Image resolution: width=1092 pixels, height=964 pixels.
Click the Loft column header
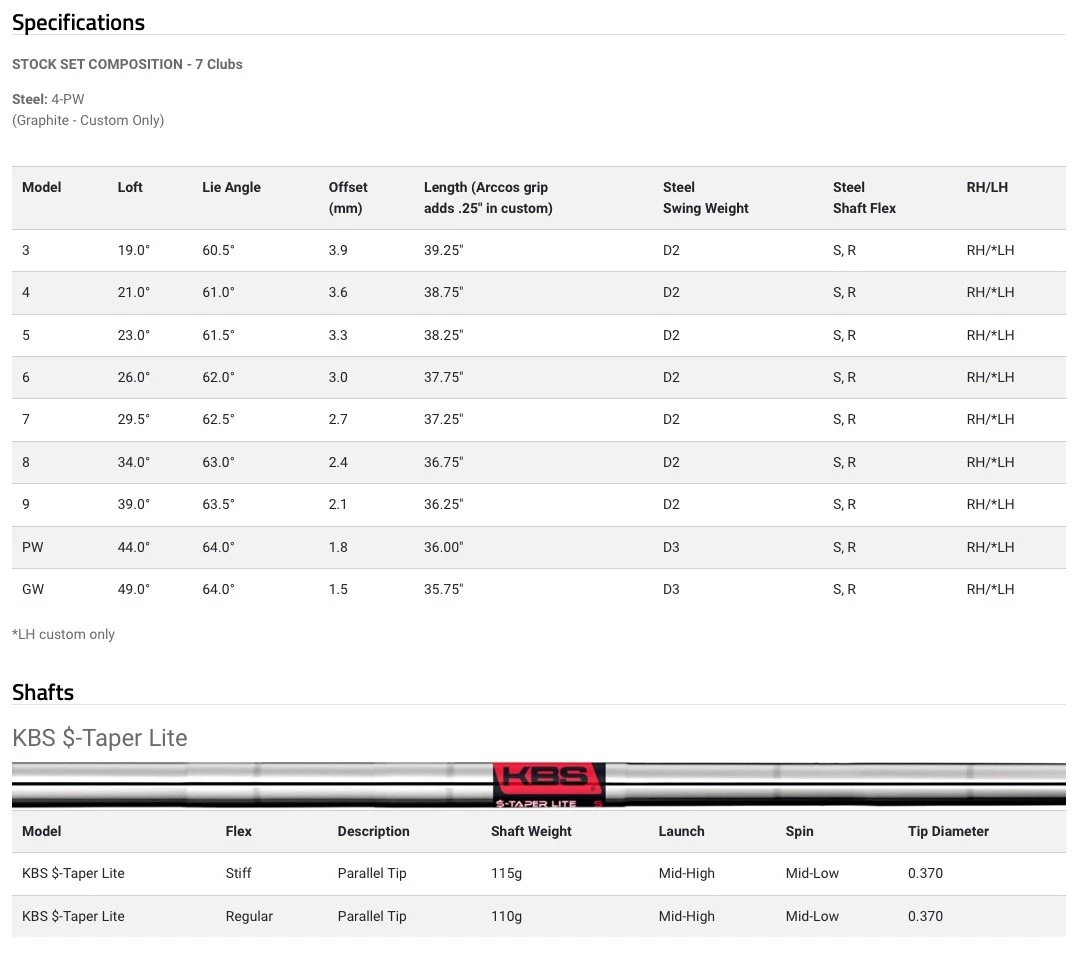click(x=130, y=187)
